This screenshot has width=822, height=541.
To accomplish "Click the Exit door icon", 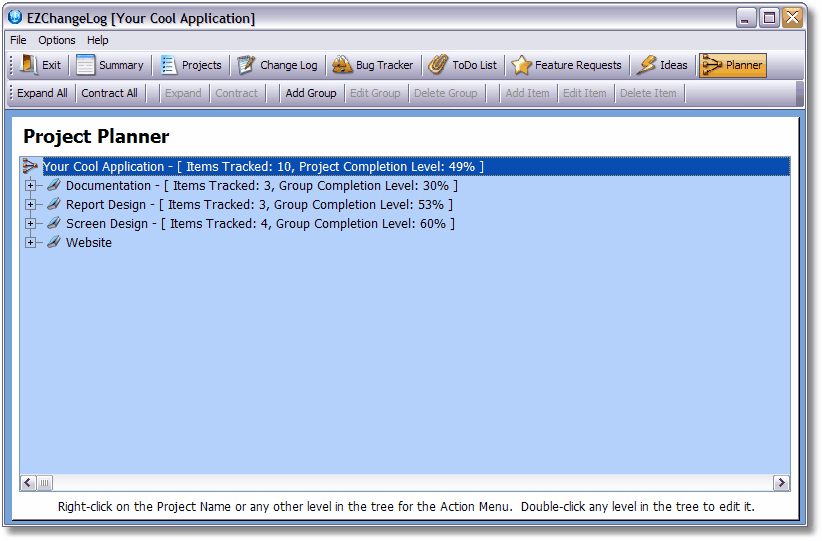I will [28, 65].
